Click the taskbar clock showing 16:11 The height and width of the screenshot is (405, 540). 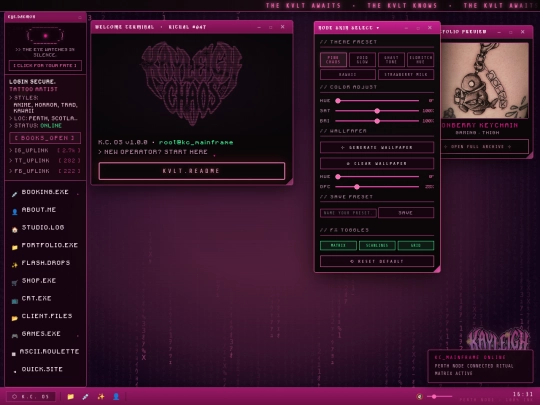[x=523, y=394]
